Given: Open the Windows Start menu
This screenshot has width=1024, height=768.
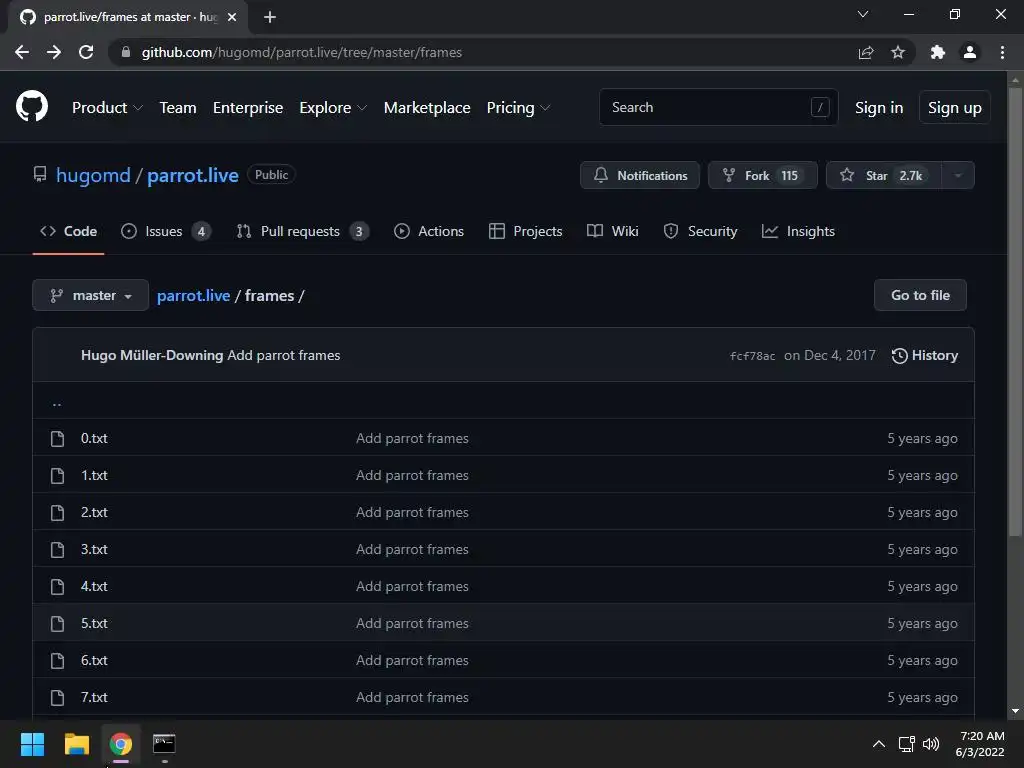Looking at the screenshot, I should pos(32,744).
